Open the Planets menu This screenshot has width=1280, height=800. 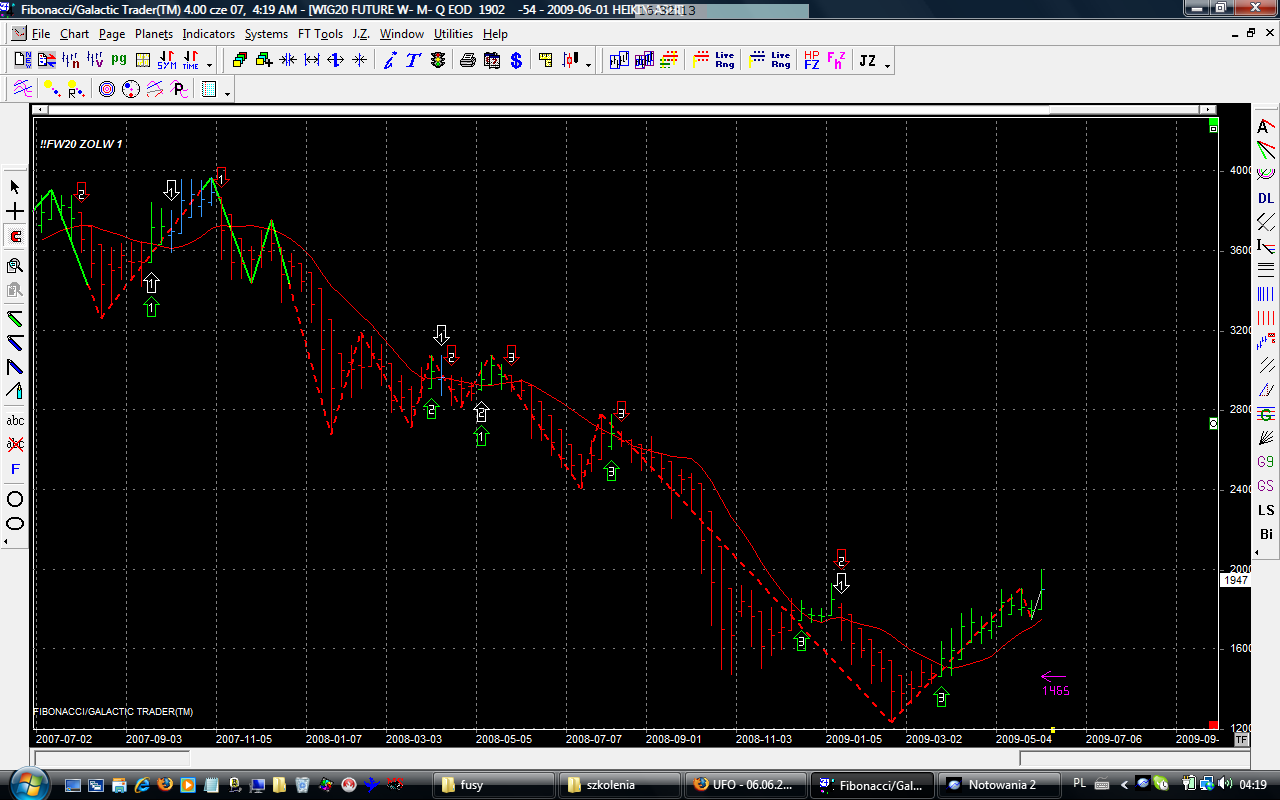(154, 34)
